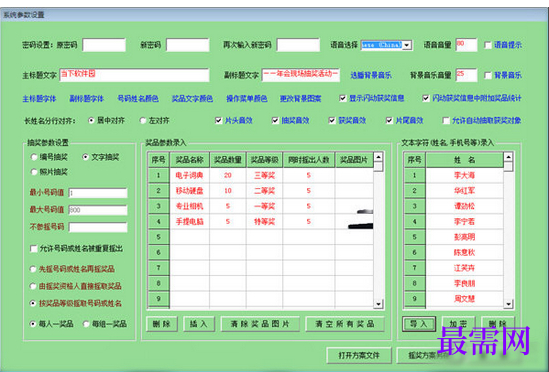Image resolution: width=549 pixels, height=372 pixels.
Task: Select 先摇号码或姓名再摇奖品 radio option
Action: click(33, 269)
